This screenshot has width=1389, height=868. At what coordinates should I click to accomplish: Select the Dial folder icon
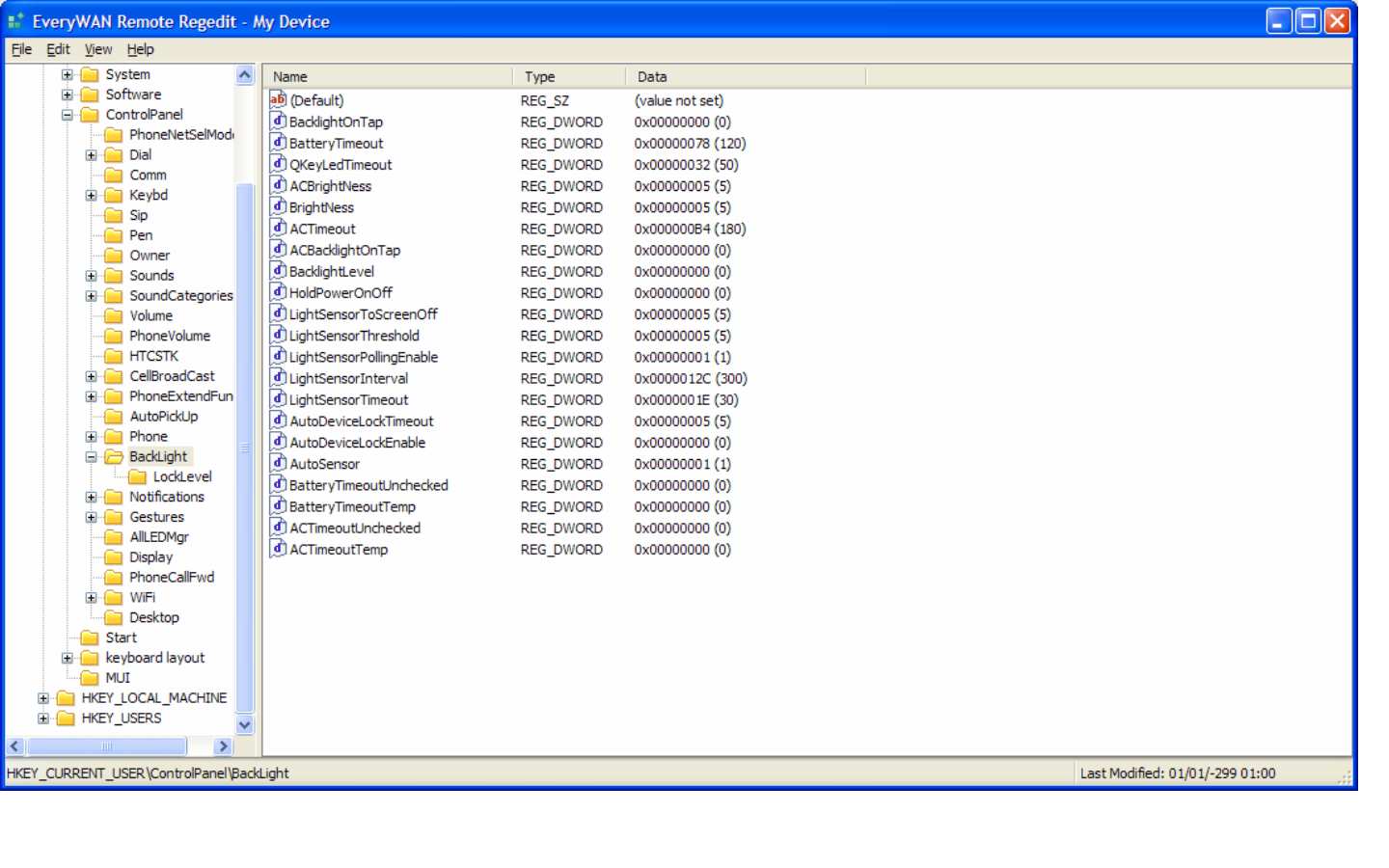tap(114, 154)
